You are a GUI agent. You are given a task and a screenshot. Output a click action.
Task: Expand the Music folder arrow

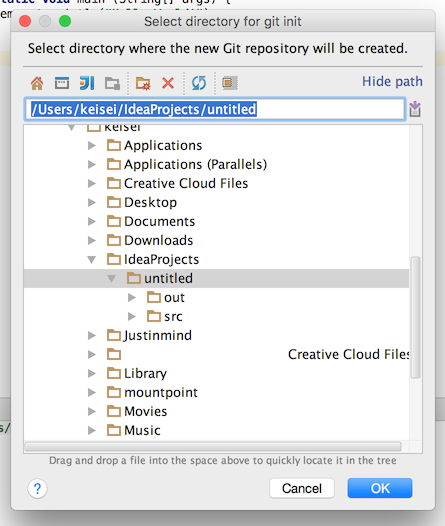click(92, 431)
